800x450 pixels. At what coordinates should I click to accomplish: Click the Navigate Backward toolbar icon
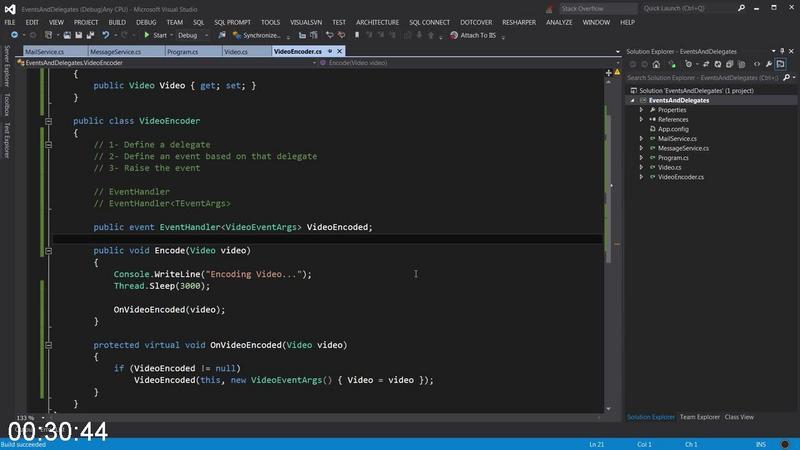(14, 35)
